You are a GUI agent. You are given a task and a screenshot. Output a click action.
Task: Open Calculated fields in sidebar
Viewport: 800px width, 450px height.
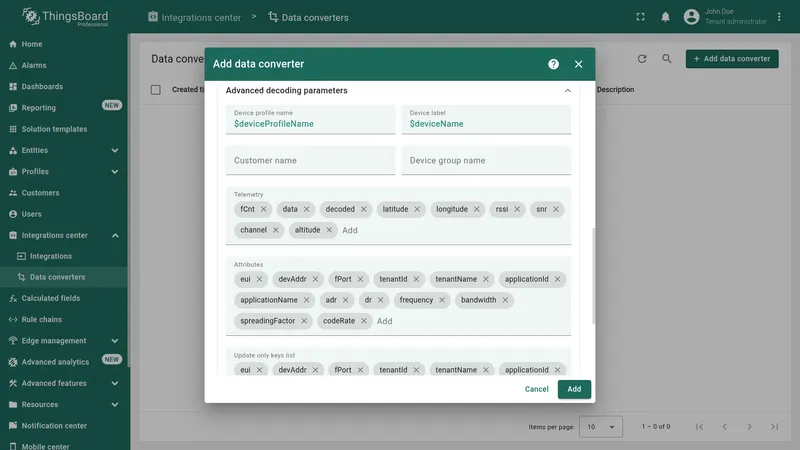[x=64, y=298]
